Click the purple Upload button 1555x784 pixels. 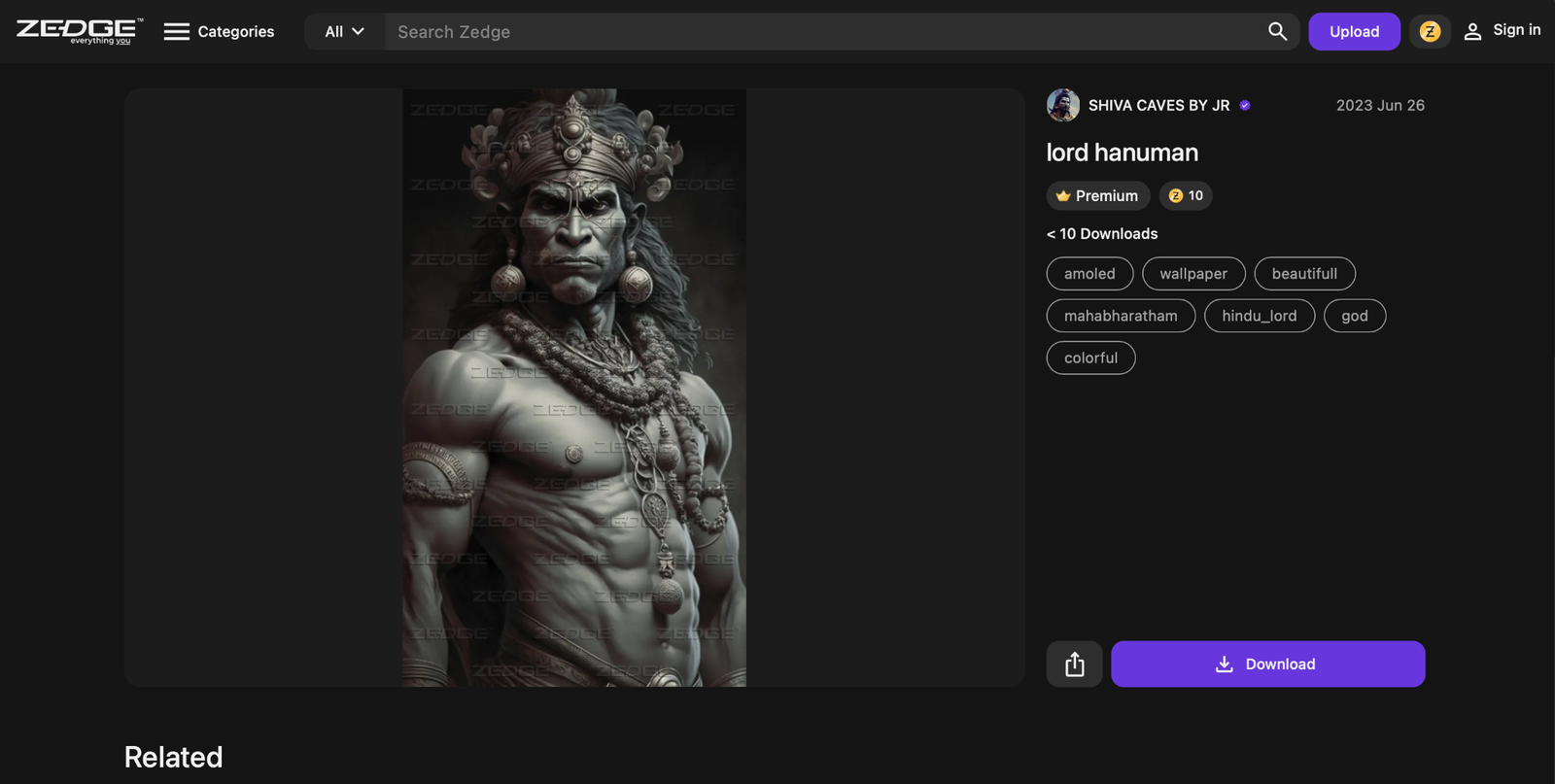tap(1354, 31)
